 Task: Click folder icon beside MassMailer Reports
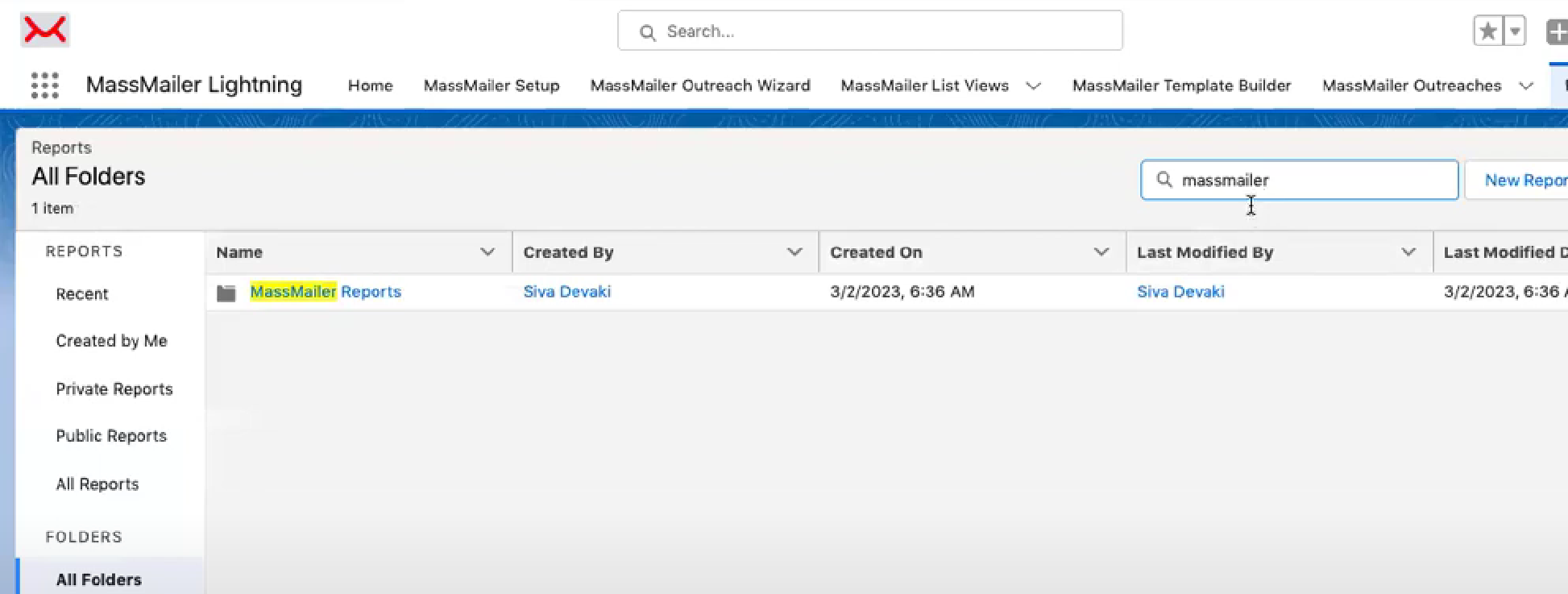[226, 293]
